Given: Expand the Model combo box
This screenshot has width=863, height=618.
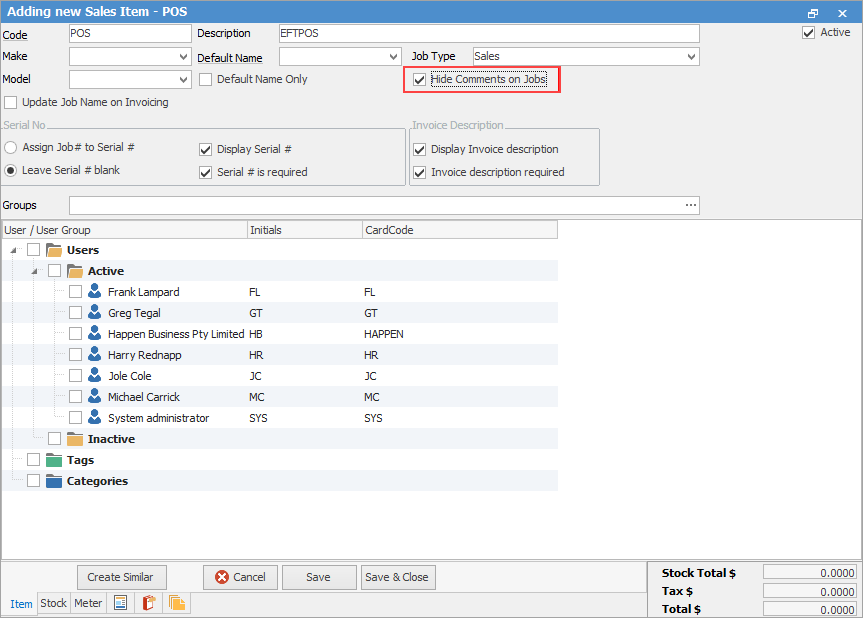Looking at the screenshot, I should tap(183, 79).
